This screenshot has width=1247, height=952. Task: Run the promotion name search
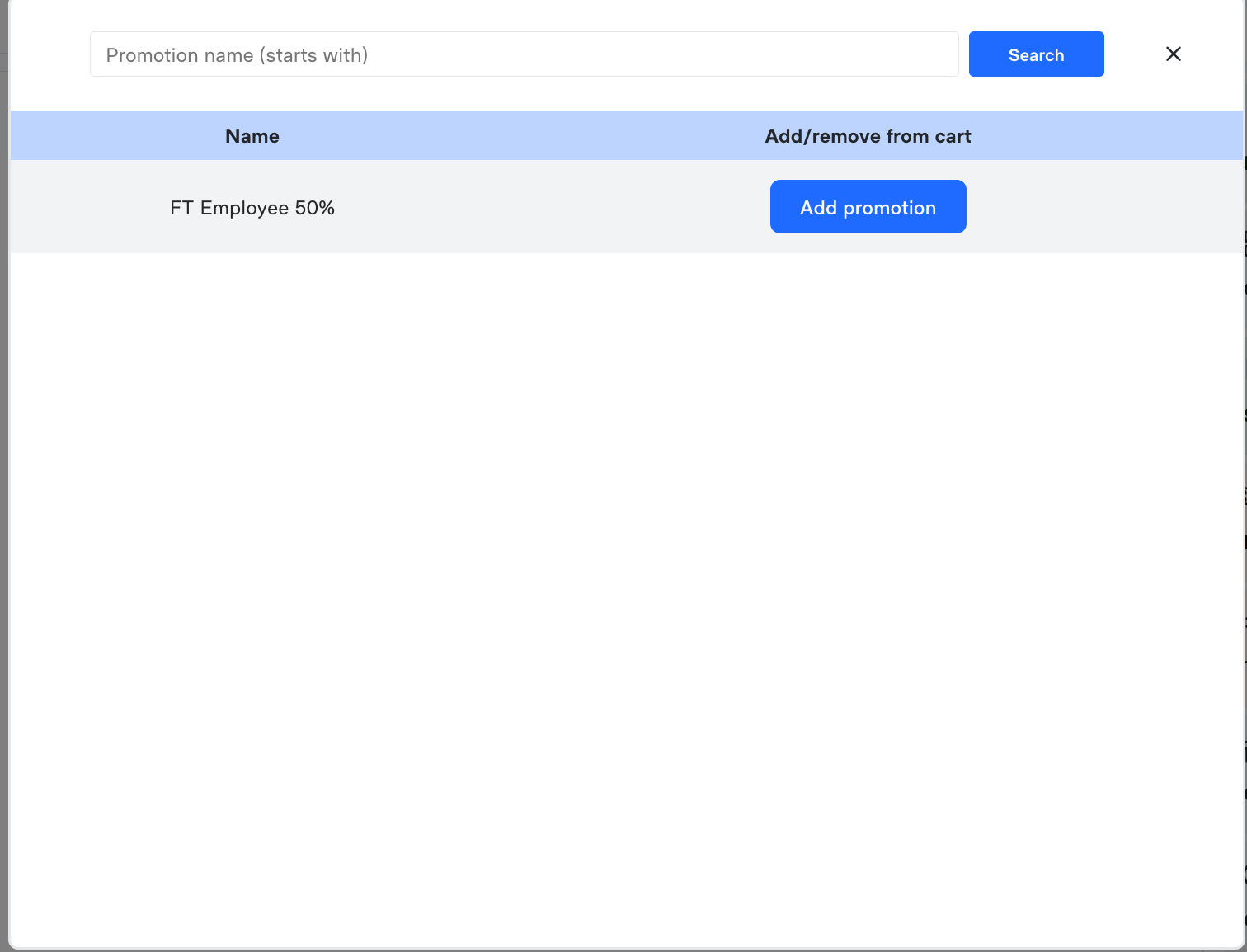coord(1036,54)
